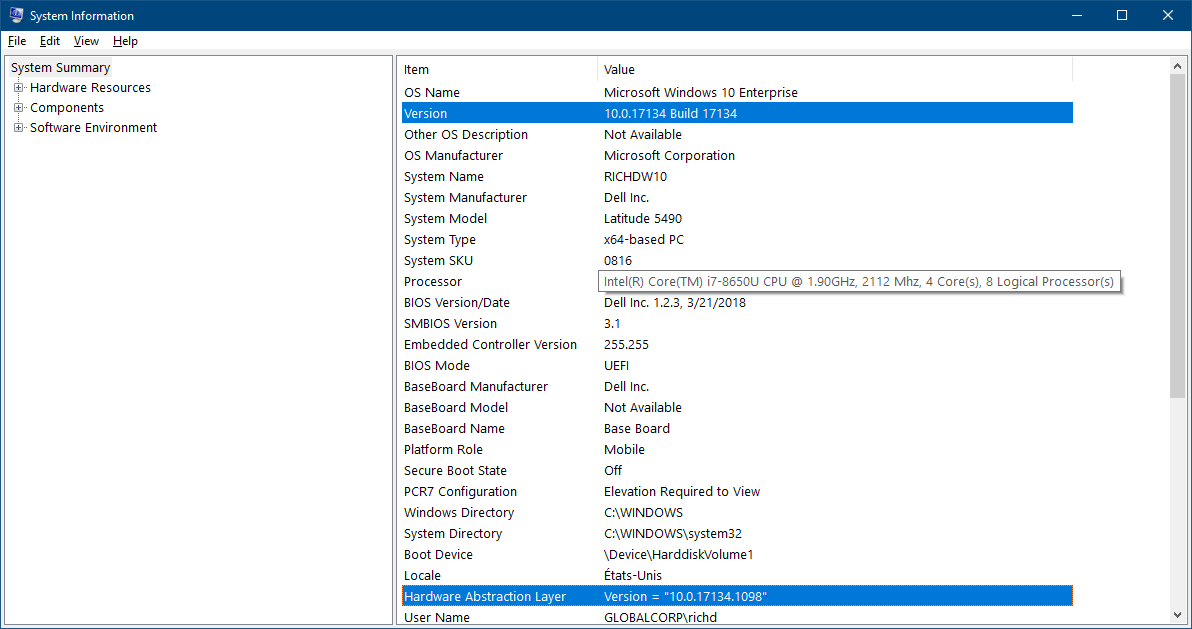Select the System Name row
Image resolution: width=1192 pixels, height=629 pixels.
(x=737, y=176)
